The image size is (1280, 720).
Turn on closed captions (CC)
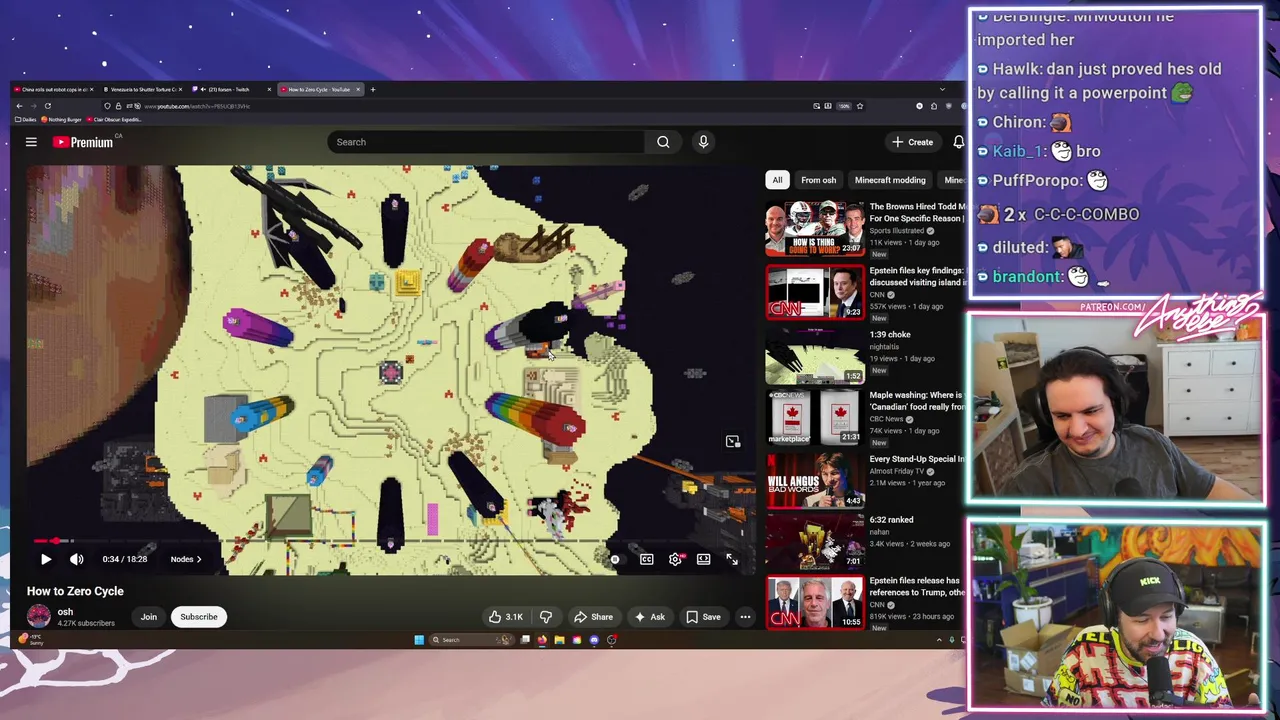coord(647,559)
